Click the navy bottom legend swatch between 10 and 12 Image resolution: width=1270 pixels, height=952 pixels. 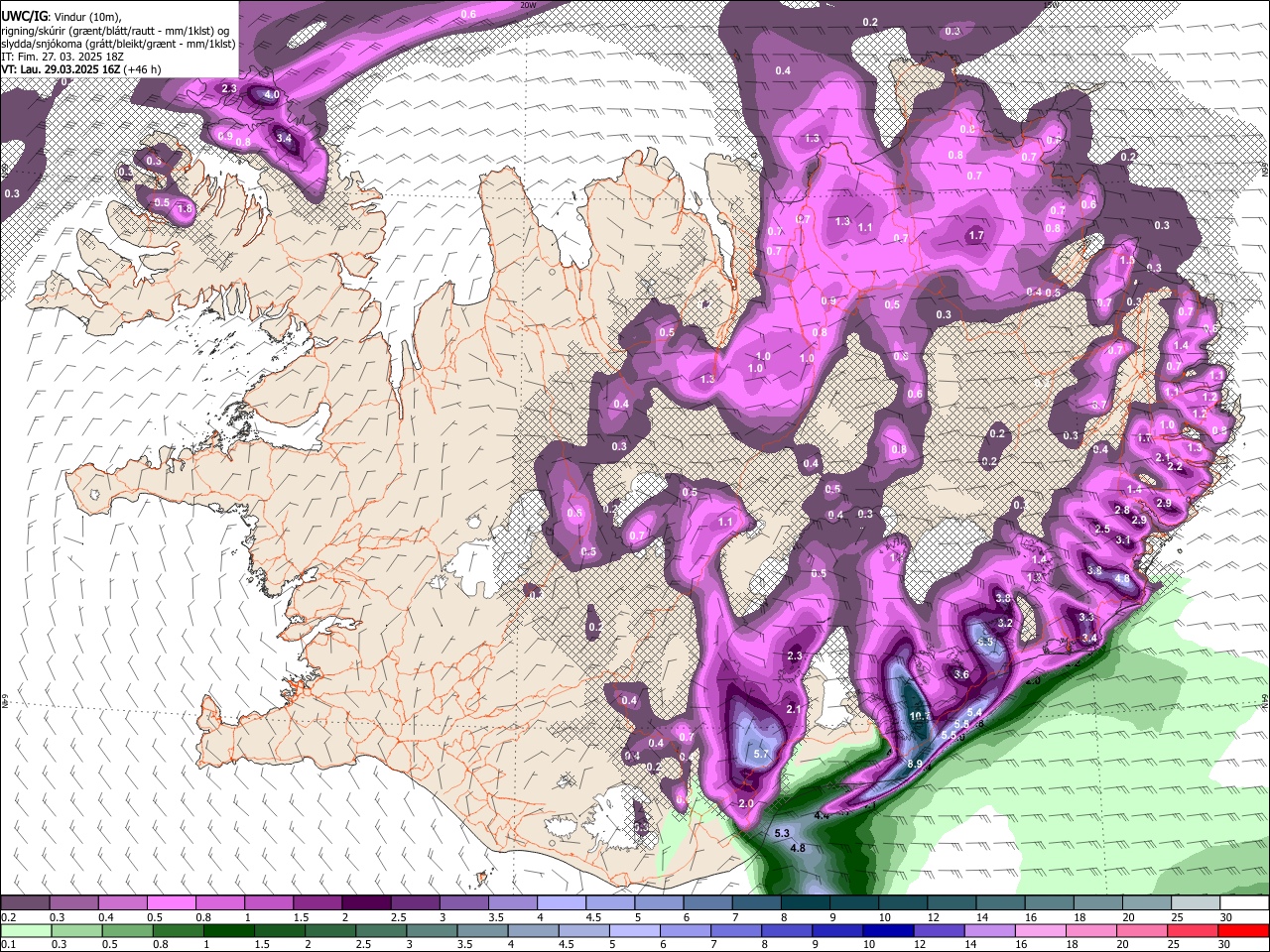pyautogui.click(x=889, y=930)
